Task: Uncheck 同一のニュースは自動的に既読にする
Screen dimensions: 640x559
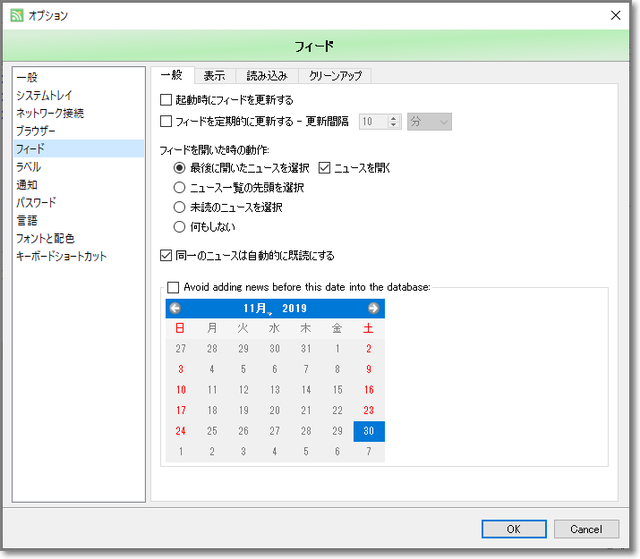Action: [x=167, y=255]
